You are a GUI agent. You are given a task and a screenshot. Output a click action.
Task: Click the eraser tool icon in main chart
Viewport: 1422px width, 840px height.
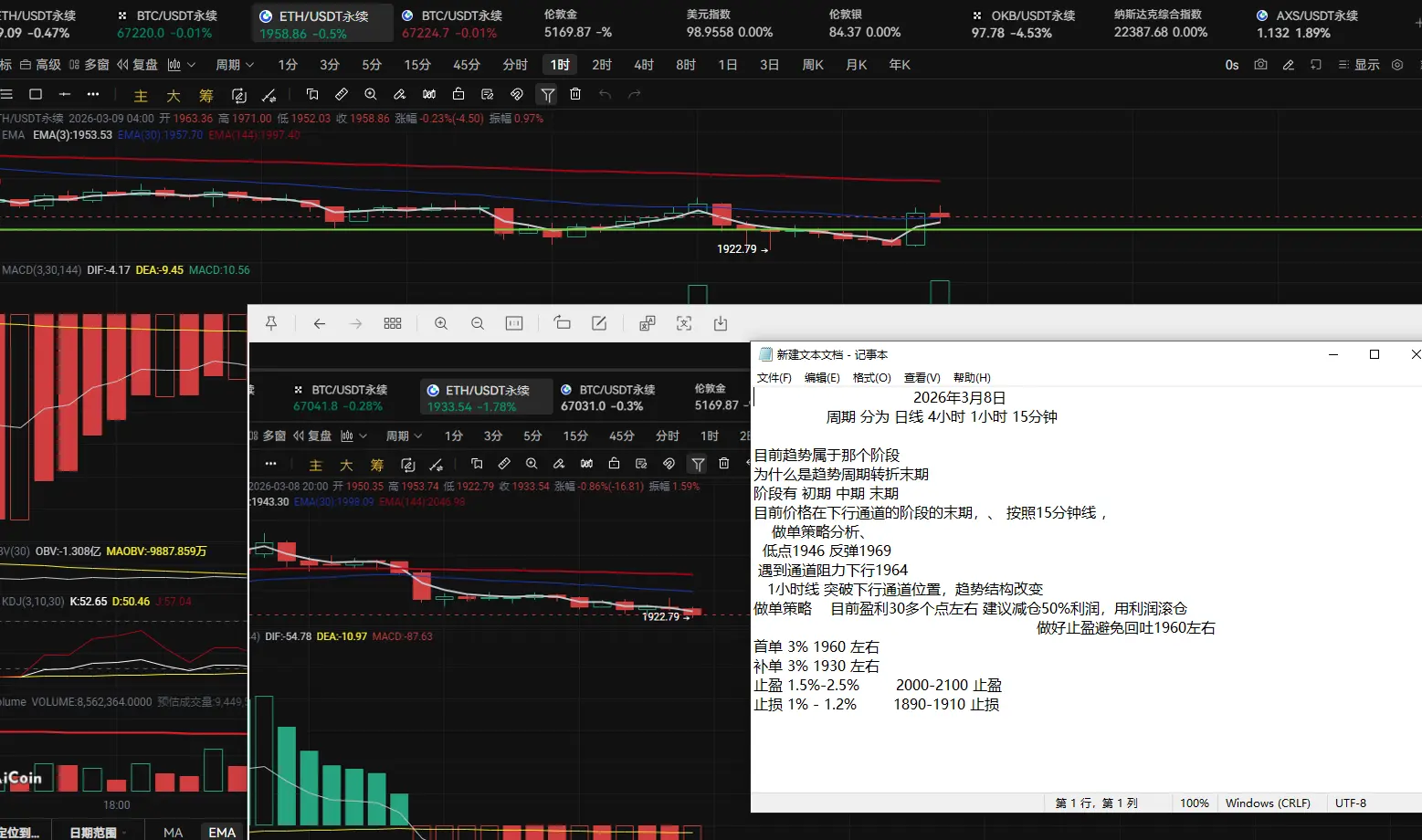coord(399,94)
